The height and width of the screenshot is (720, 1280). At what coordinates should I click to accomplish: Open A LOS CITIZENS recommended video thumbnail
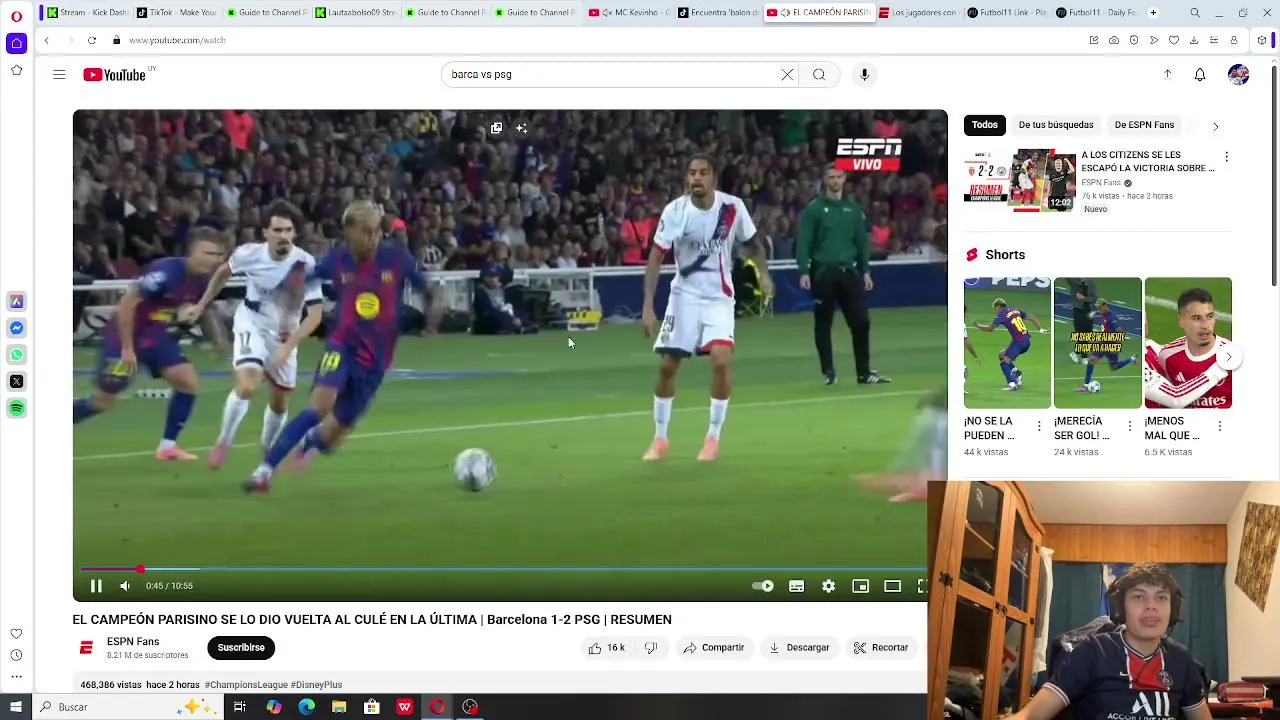click(1019, 180)
